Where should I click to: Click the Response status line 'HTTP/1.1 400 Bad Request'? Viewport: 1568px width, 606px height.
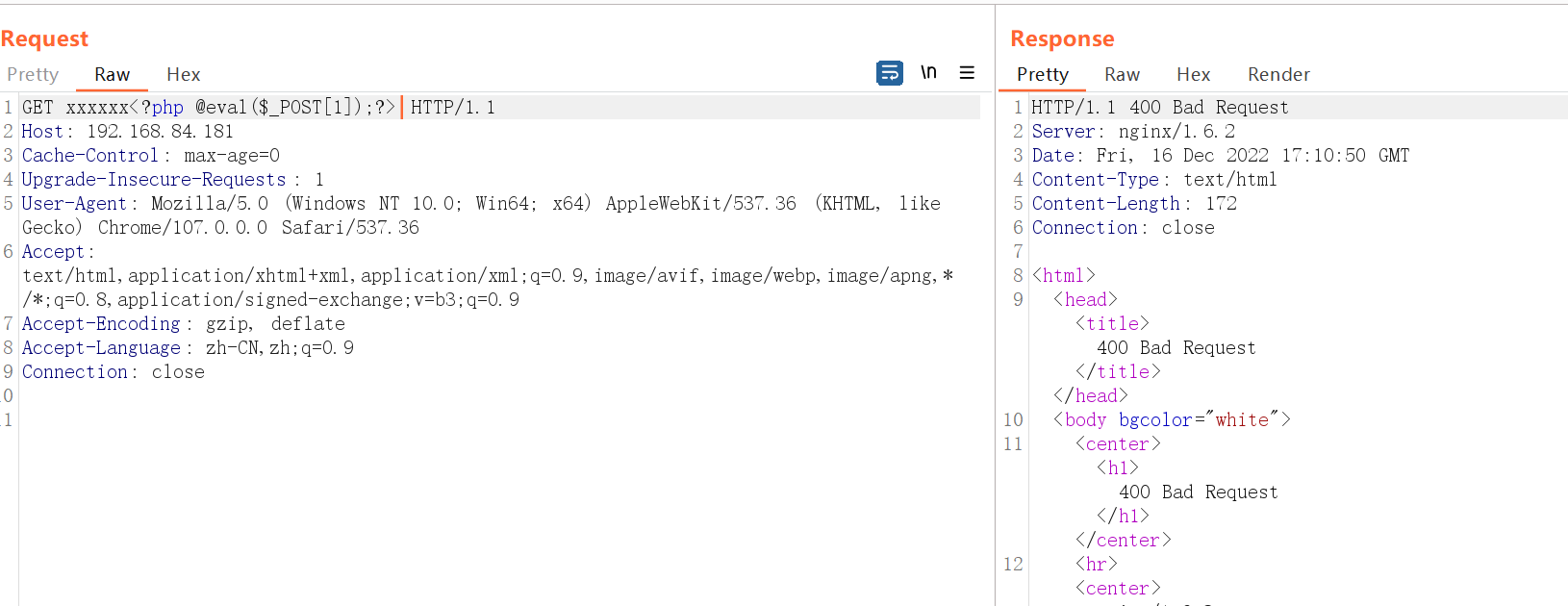click(x=1160, y=107)
